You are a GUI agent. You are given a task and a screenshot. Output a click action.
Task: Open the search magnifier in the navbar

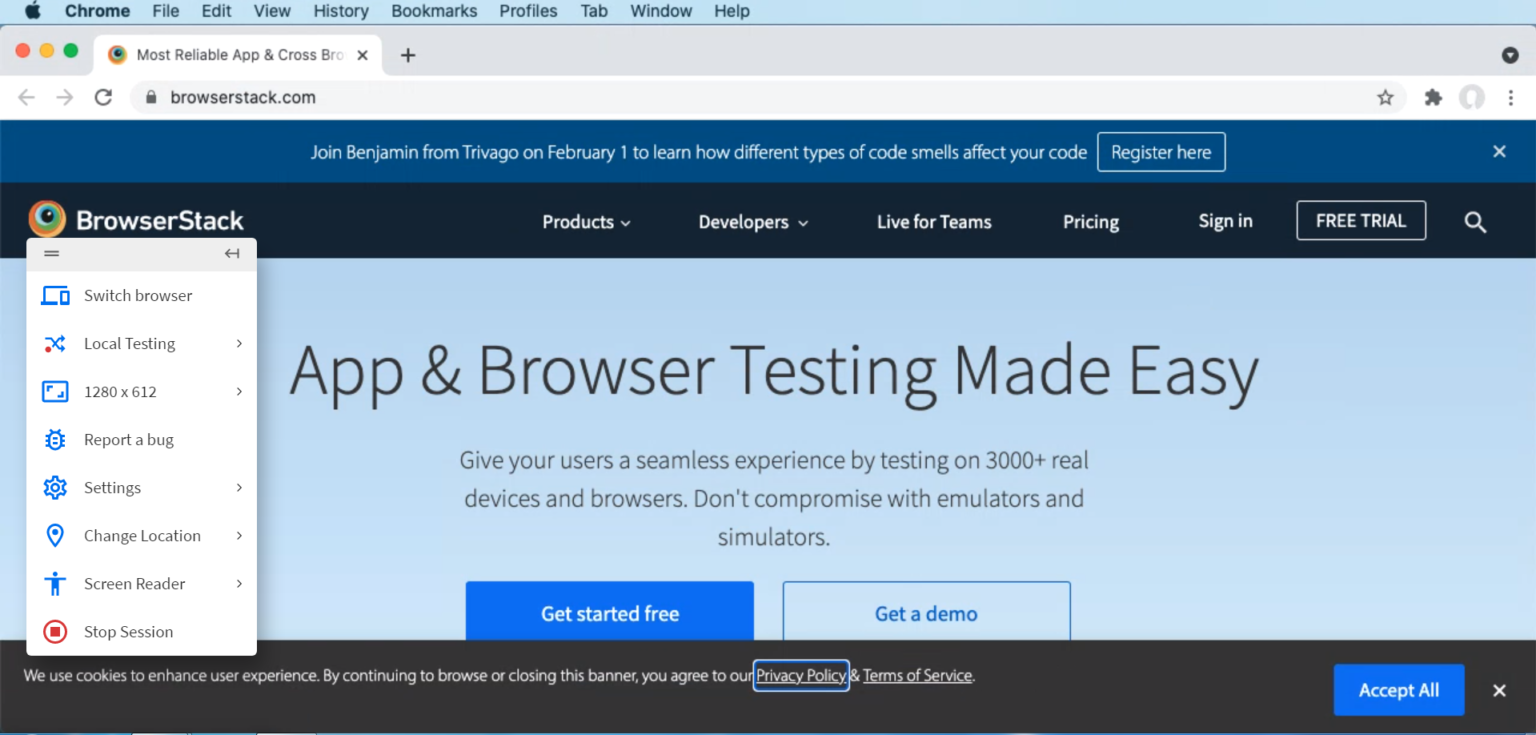(1475, 221)
